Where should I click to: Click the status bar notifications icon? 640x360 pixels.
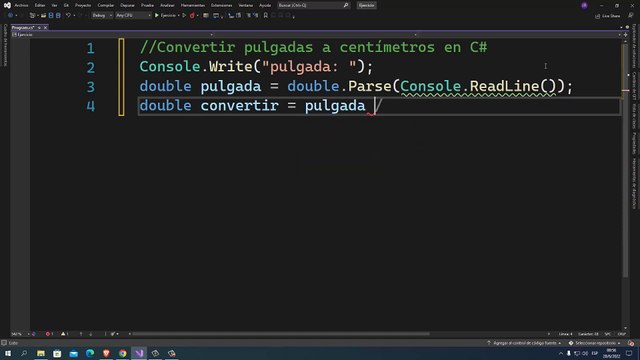coord(631,343)
